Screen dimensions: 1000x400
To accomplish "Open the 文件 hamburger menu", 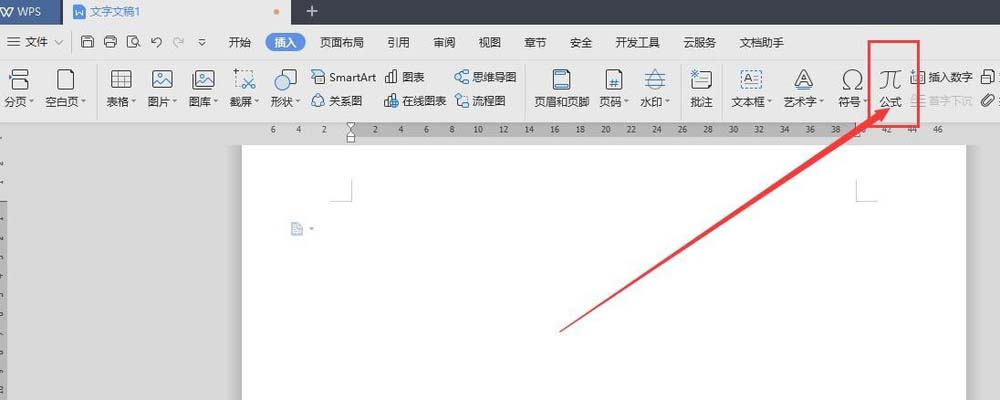I will coord(13,42).
